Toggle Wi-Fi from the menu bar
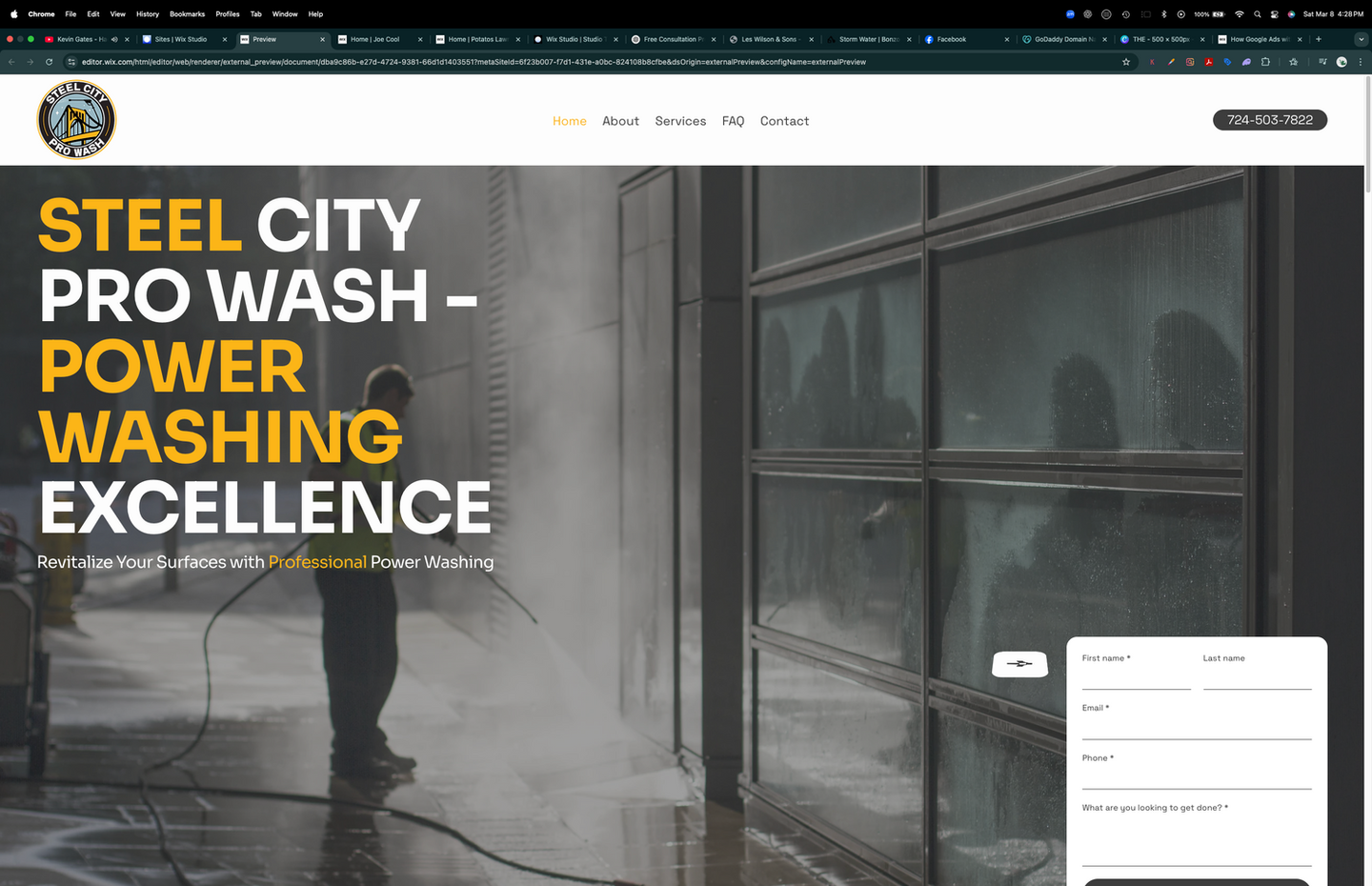Screen dimensions: 1372x886 [1239, 14]
